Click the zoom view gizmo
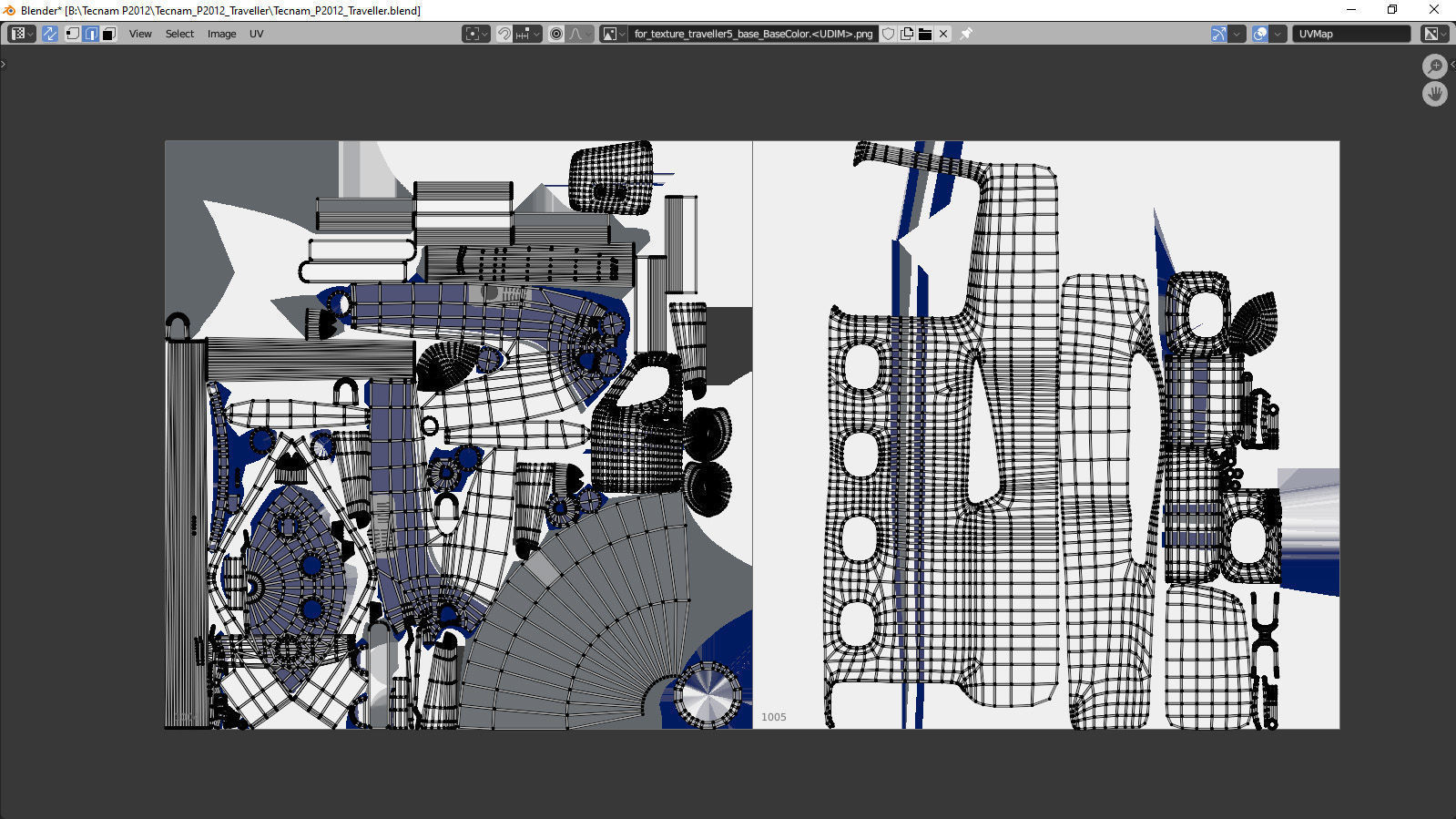Viewport: 1456px width, 819px height. [x=1435, y=67]
